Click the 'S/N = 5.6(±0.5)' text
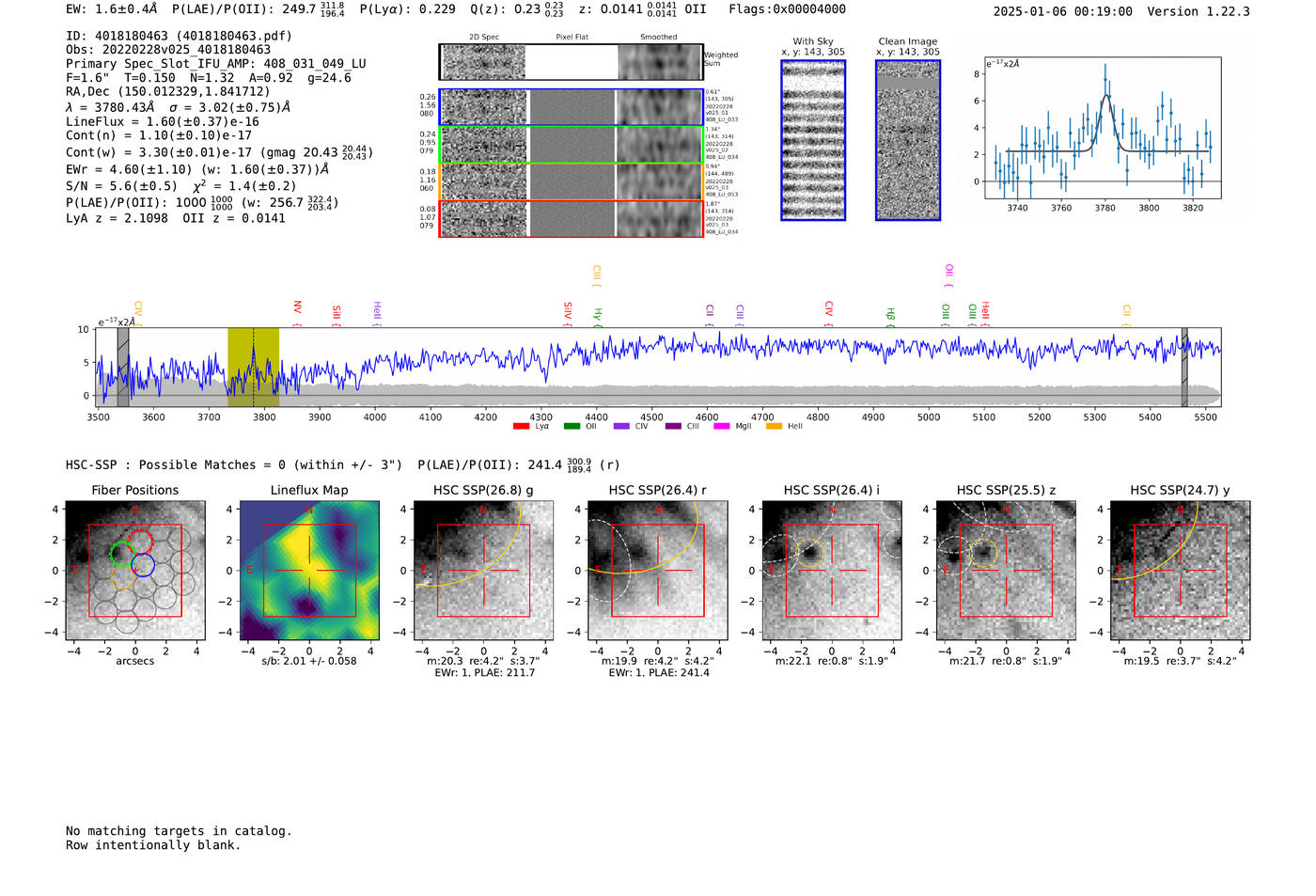This screenshot has height=896, width=1316. pyautogui.click(x=121, y=186)
